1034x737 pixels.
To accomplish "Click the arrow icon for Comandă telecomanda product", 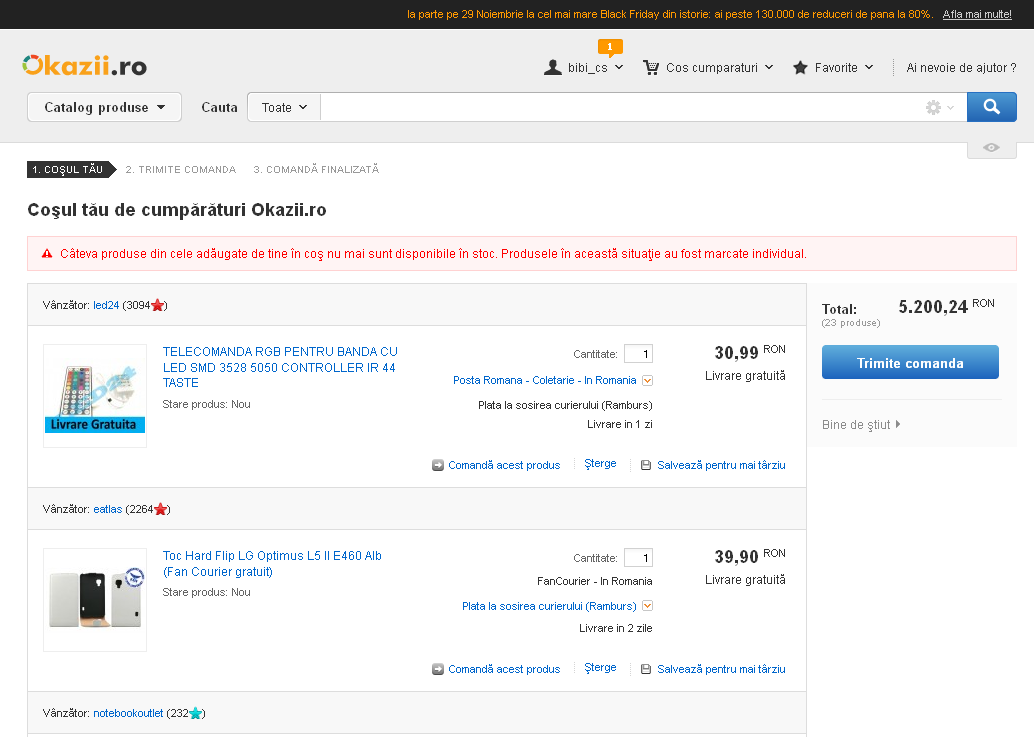I will 438,465.
